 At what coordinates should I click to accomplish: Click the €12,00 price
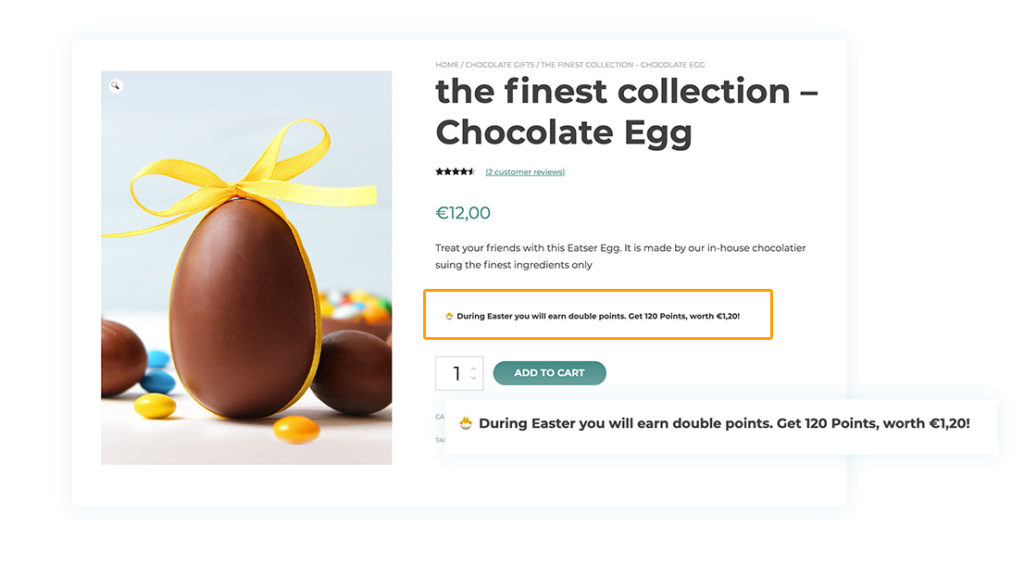pyautogui.click(x=463, y=213)
